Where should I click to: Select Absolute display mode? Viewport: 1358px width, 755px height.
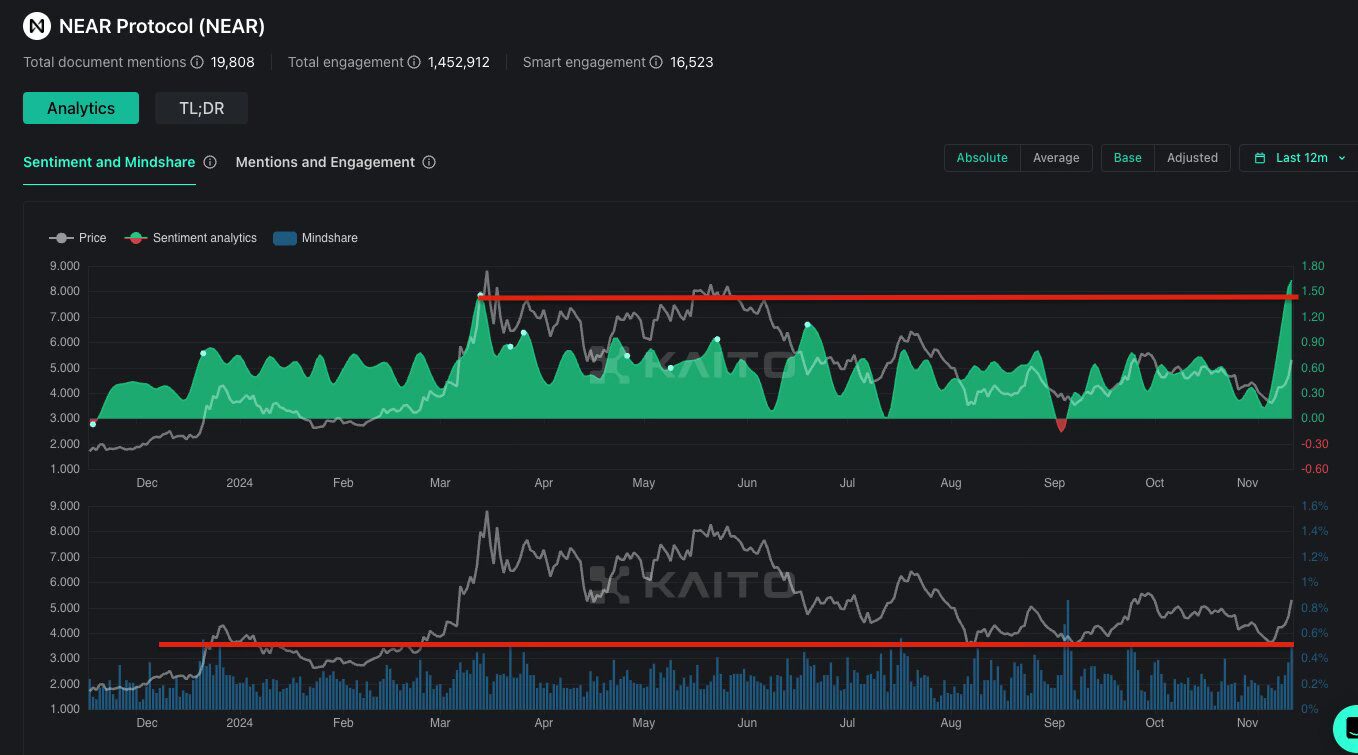[x=982, y=158]
